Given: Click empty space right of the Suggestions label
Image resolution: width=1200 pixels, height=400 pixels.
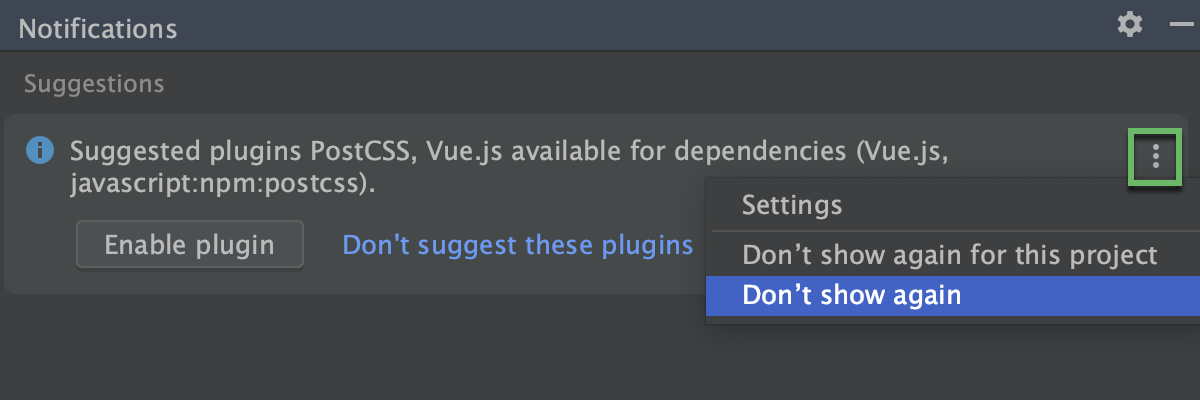Looking at the screenshot, I should [600, 84].
